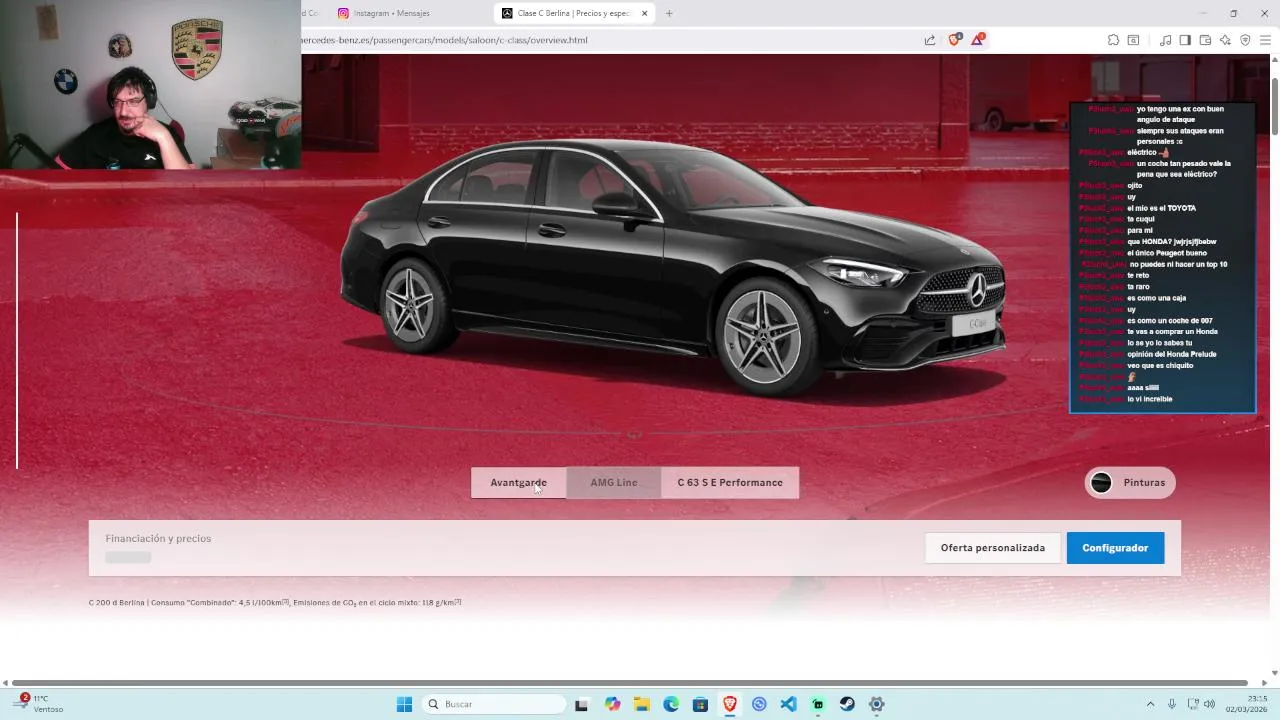Image resolution: width=1280 pixels, height=720 pixels.
Task: Select the Avantgarde line
Action: coord(518,483)
